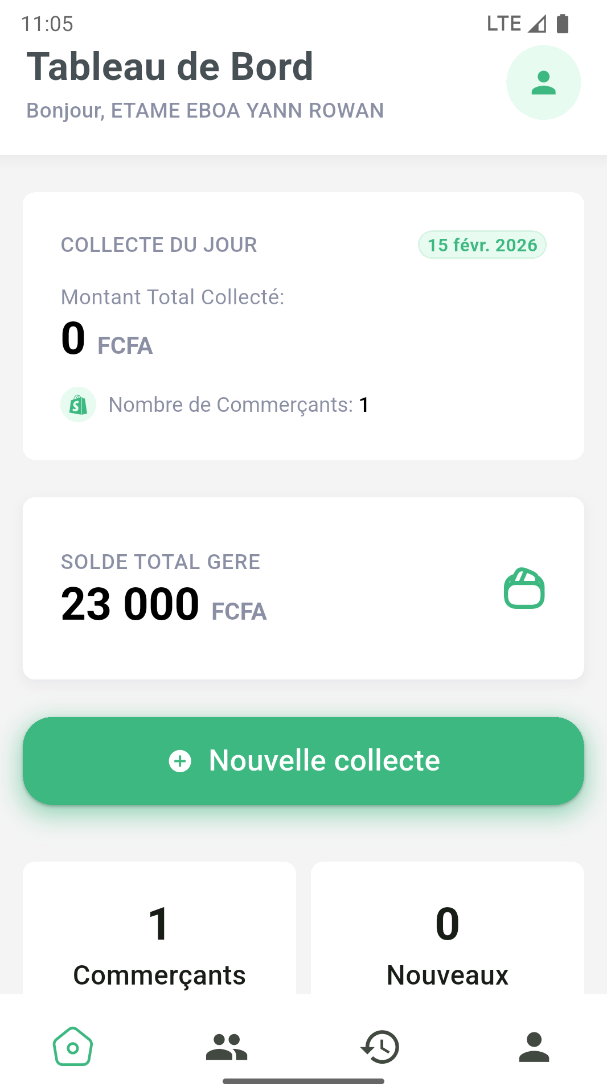Select the Commerçants people icon in bottom bar
Screen dimensions: 607x1088
click(x=226, y=1046)
